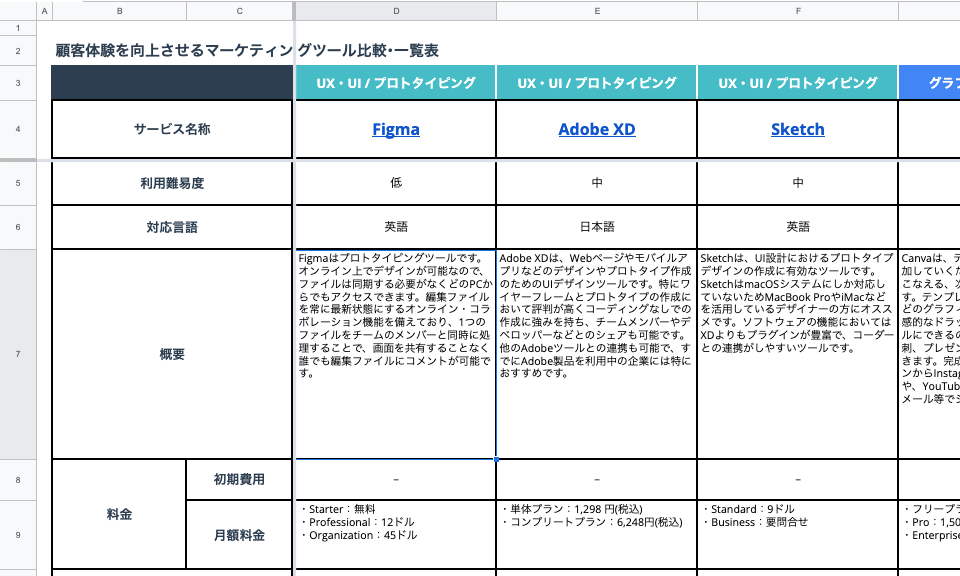Select the row 9 header

point(18,533)
